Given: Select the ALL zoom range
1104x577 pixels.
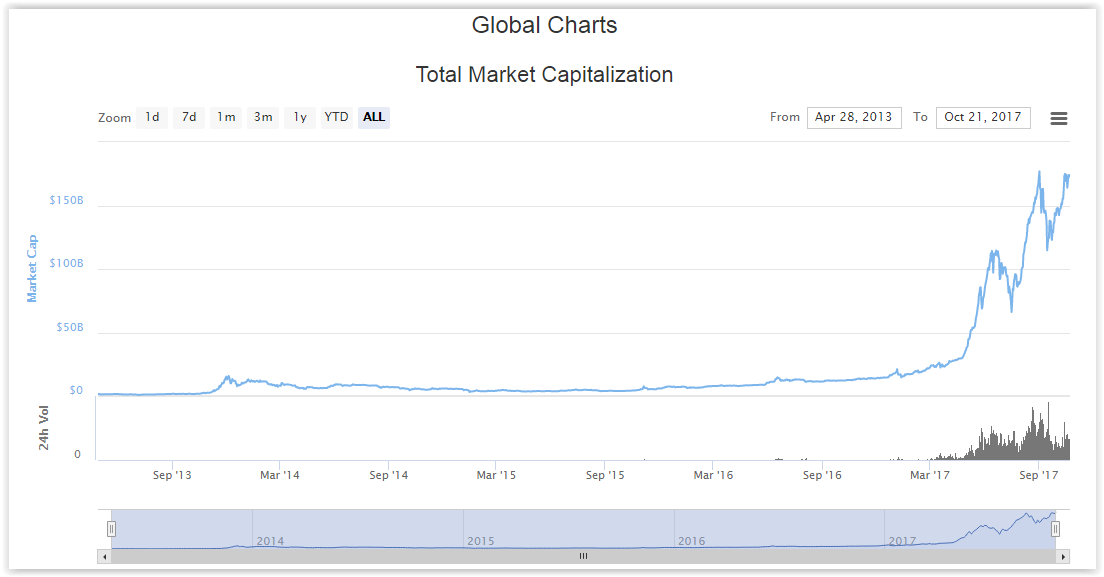Looking at the screenshot, I should coord(374,117).
